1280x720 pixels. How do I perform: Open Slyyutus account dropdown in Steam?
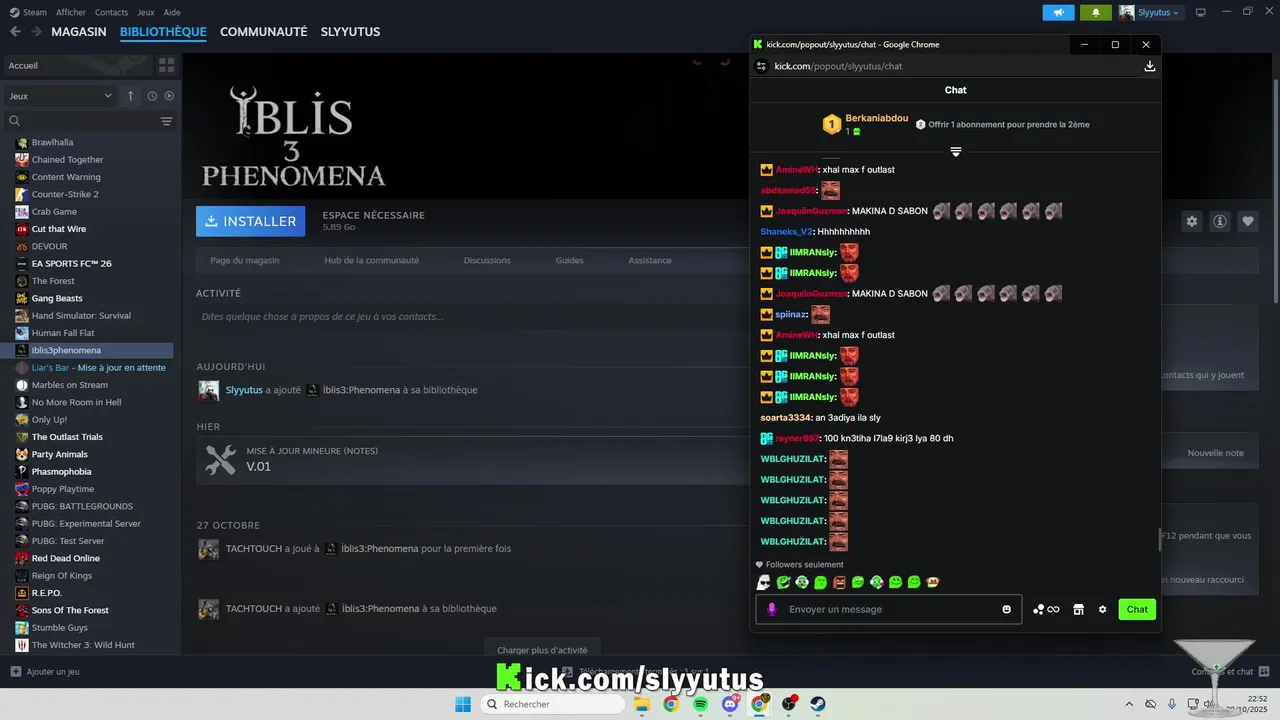tap(1150, 12)
